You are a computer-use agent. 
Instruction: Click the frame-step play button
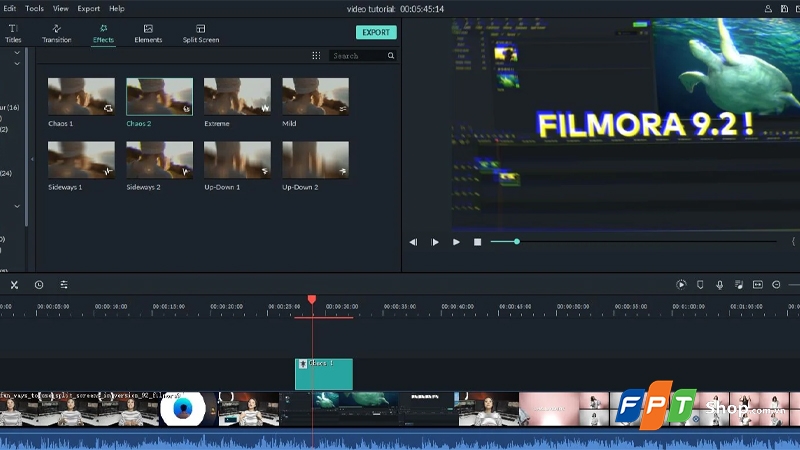click(435, 242)
